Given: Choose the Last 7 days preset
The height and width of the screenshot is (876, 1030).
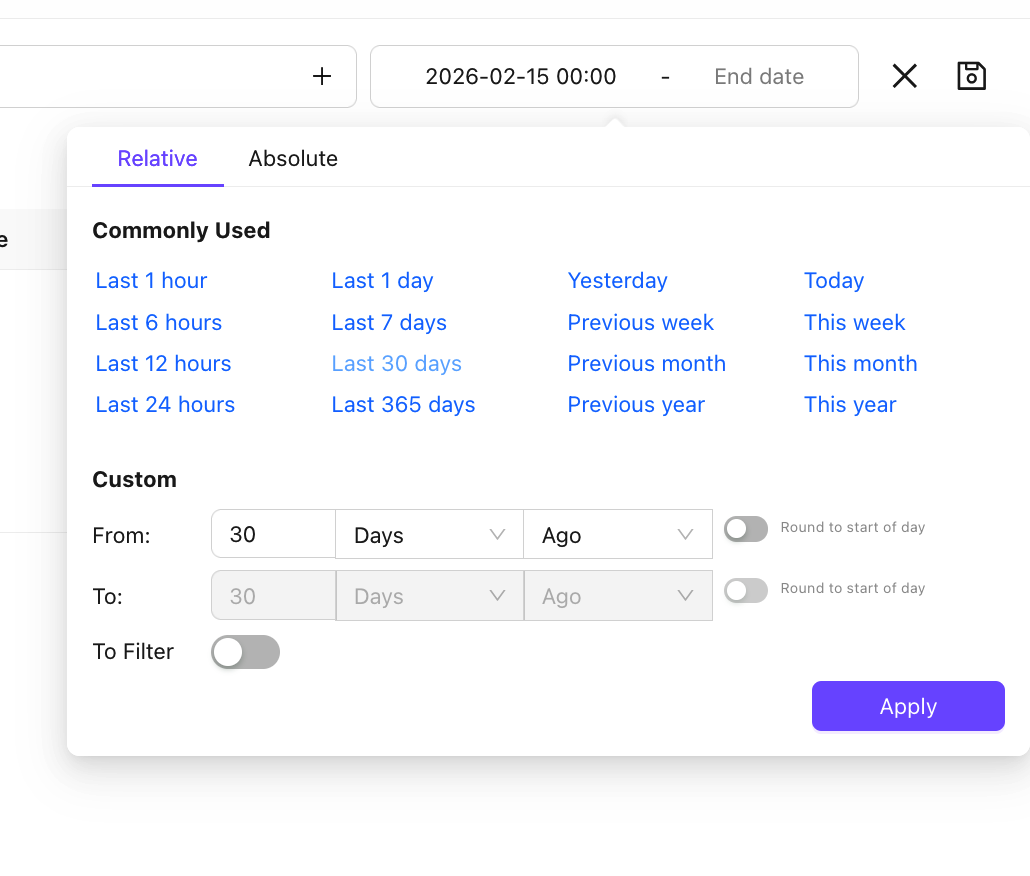Looking at the screenshot, I should (389, 323).
